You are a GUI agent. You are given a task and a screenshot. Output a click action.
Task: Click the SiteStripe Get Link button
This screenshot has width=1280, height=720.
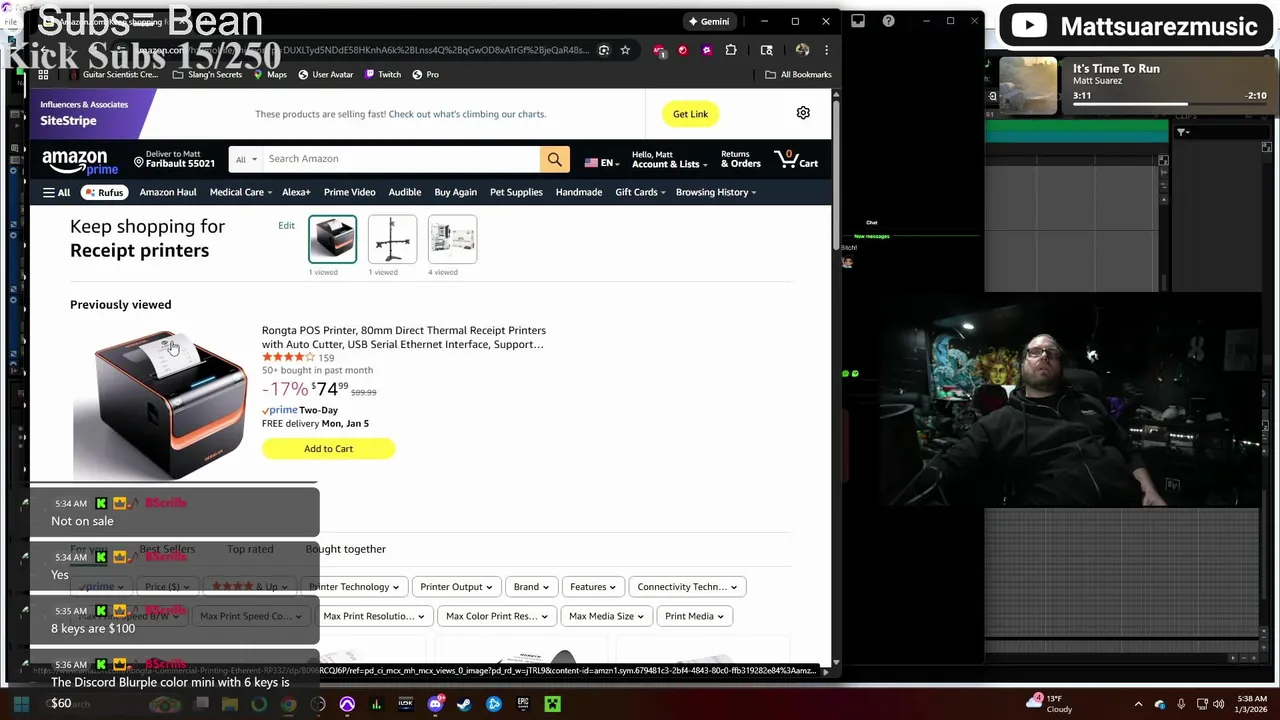click(x=690, y=114)
